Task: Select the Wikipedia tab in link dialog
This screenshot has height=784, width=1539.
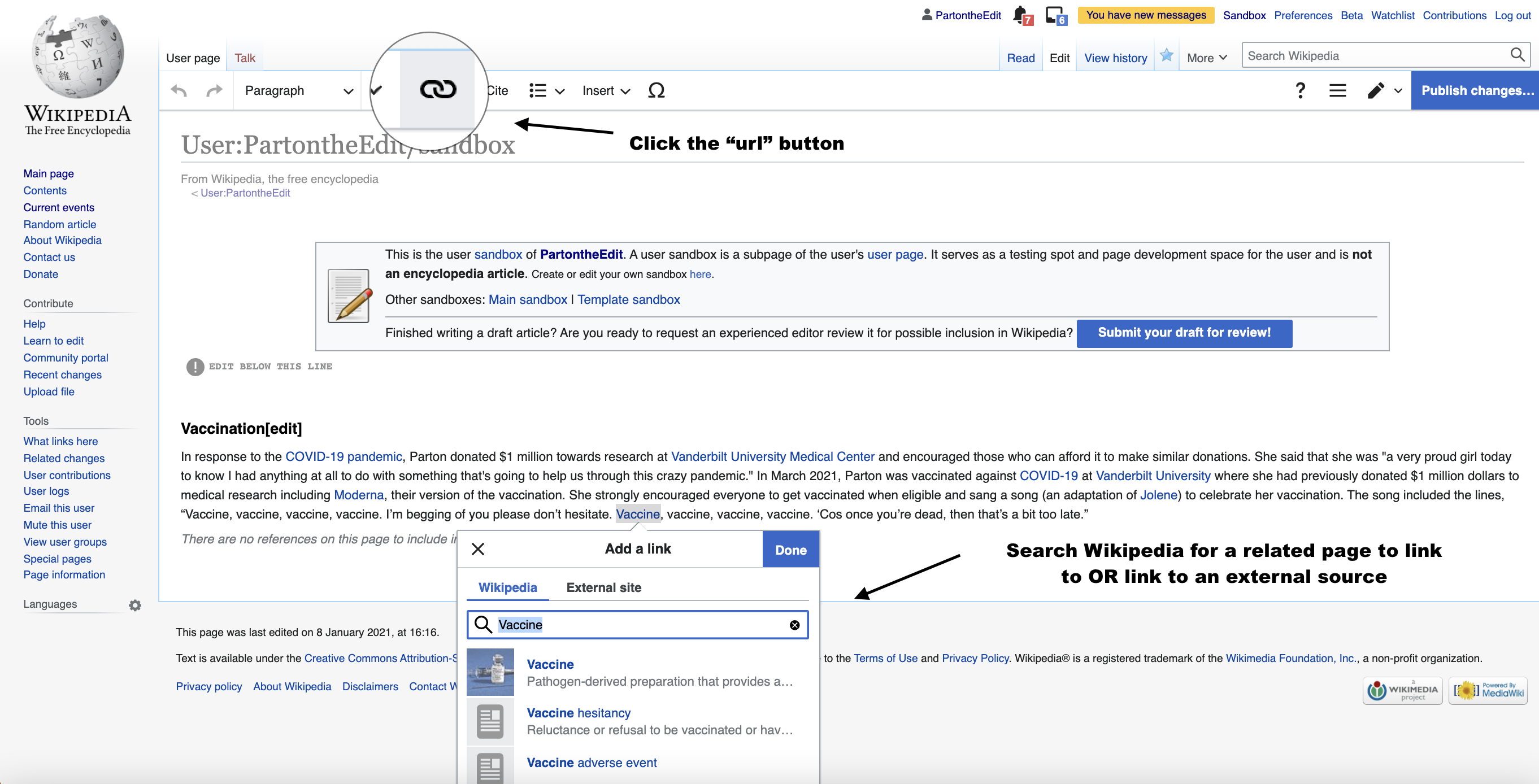Action: [x=507, y=587]
